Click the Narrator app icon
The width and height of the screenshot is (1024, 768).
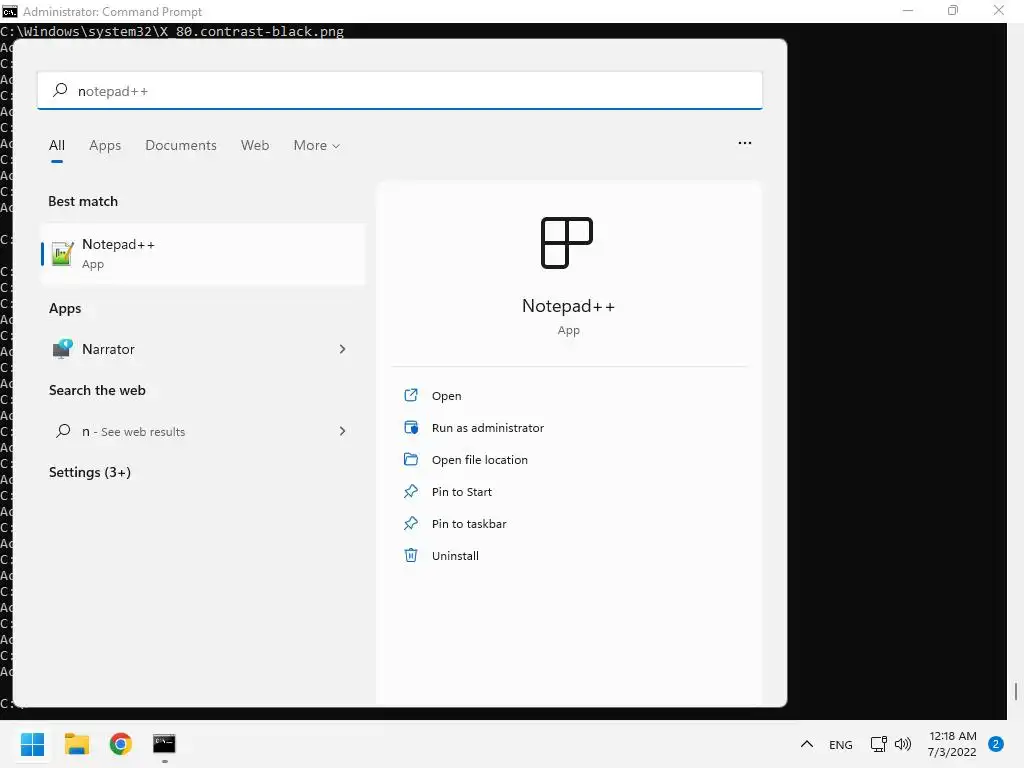(x=62, y=349)
